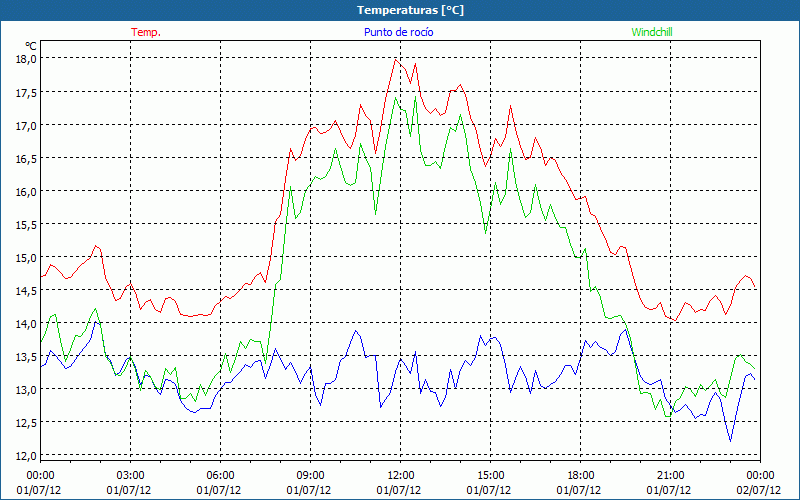Click the °C unit label above the y-axis

click(30, 45)
